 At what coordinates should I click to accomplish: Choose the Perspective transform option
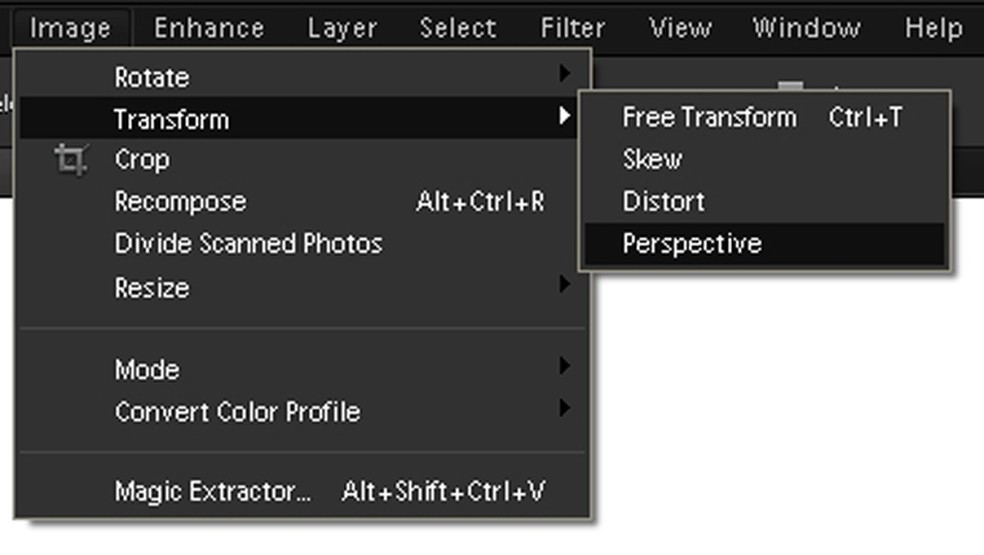tap(692, 244)
